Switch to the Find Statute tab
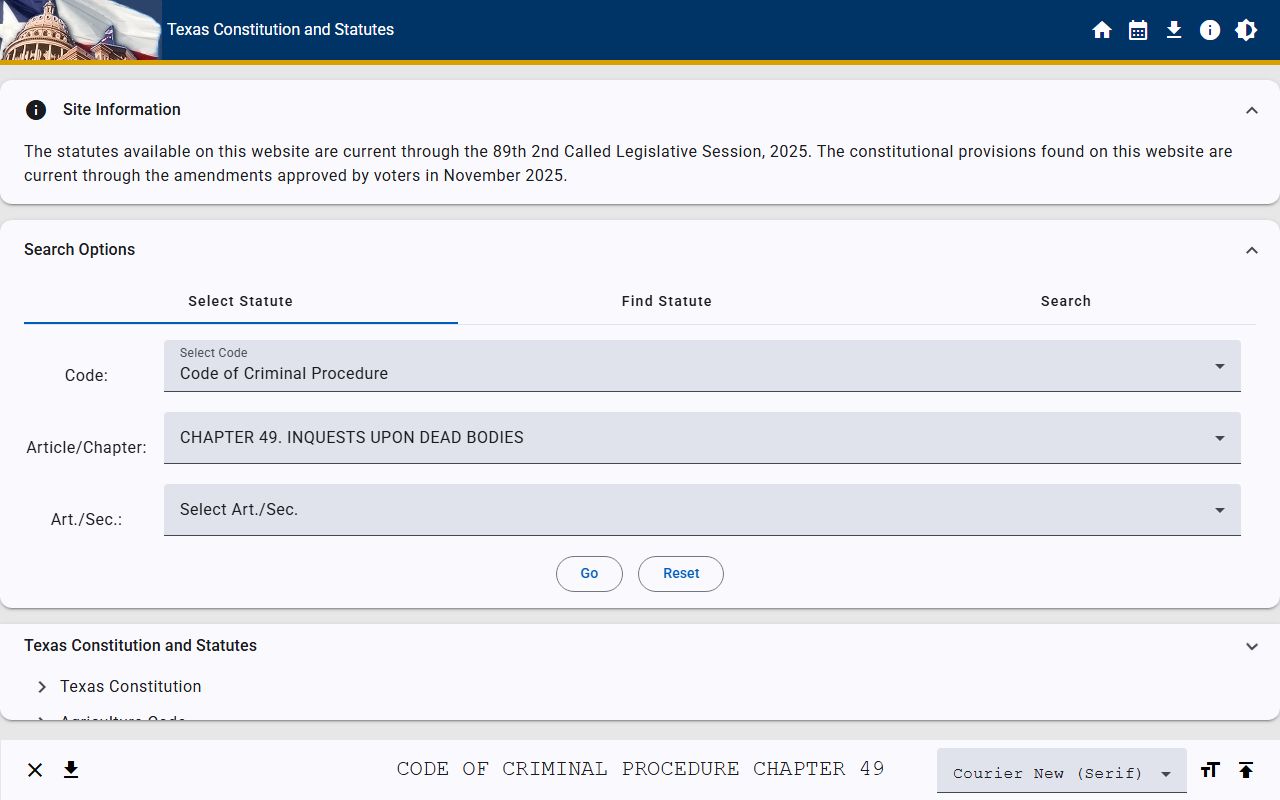Screen dimensions: 1280x800 [x=667, y=301]
